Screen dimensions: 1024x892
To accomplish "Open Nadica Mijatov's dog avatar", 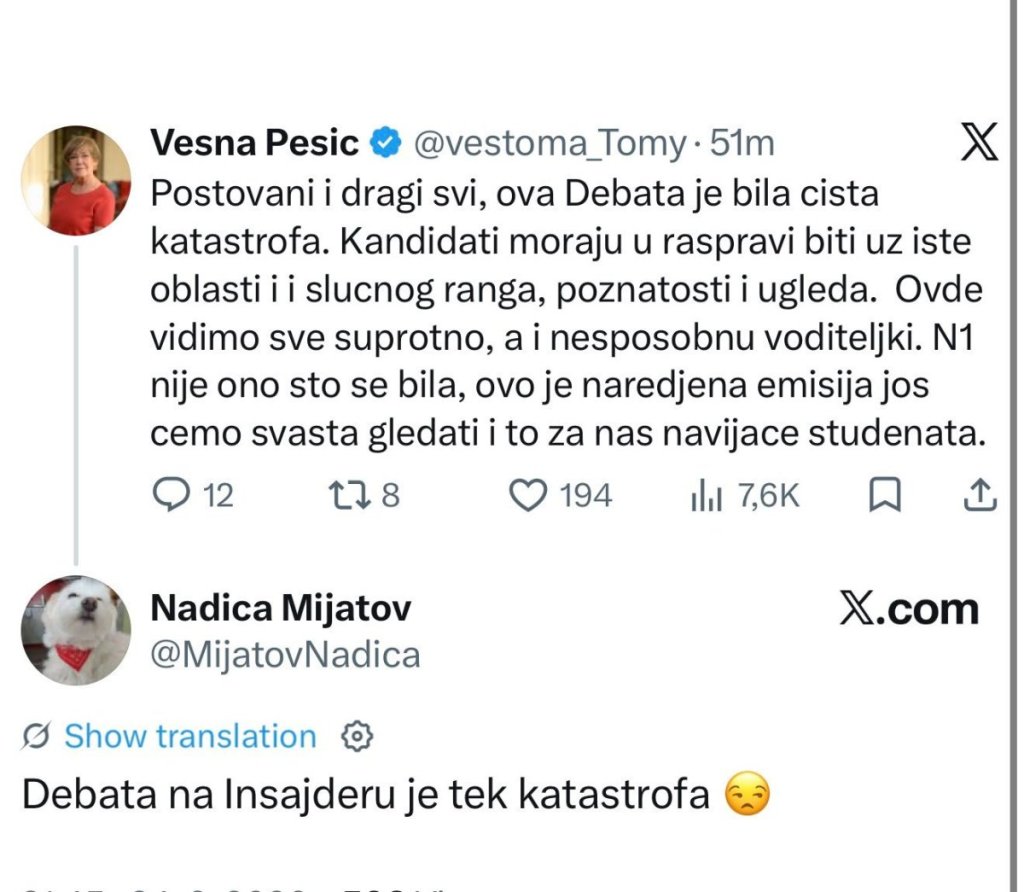I will point(76,630).
